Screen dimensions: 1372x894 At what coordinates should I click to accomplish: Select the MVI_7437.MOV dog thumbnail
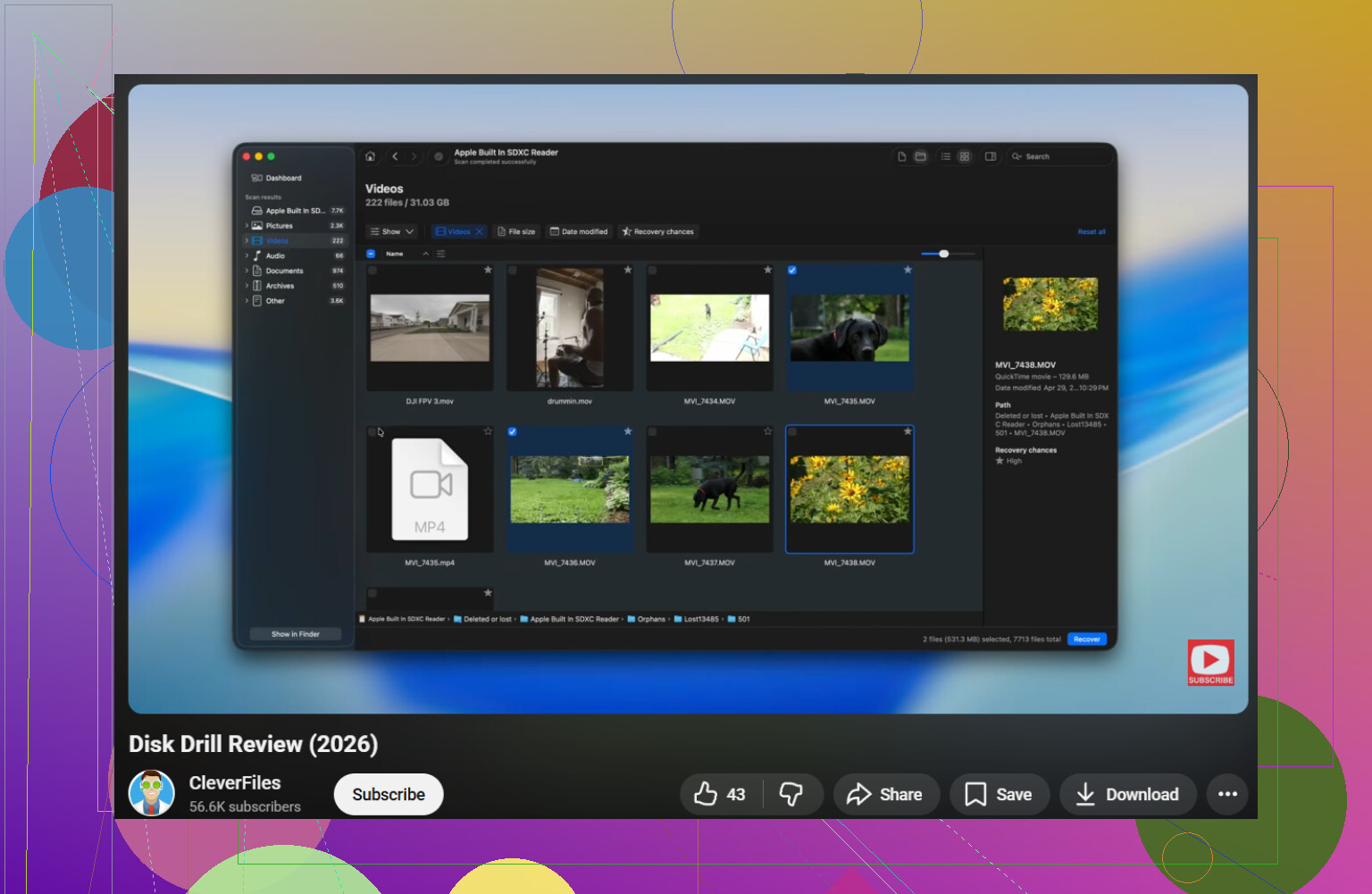coord(710,489)
